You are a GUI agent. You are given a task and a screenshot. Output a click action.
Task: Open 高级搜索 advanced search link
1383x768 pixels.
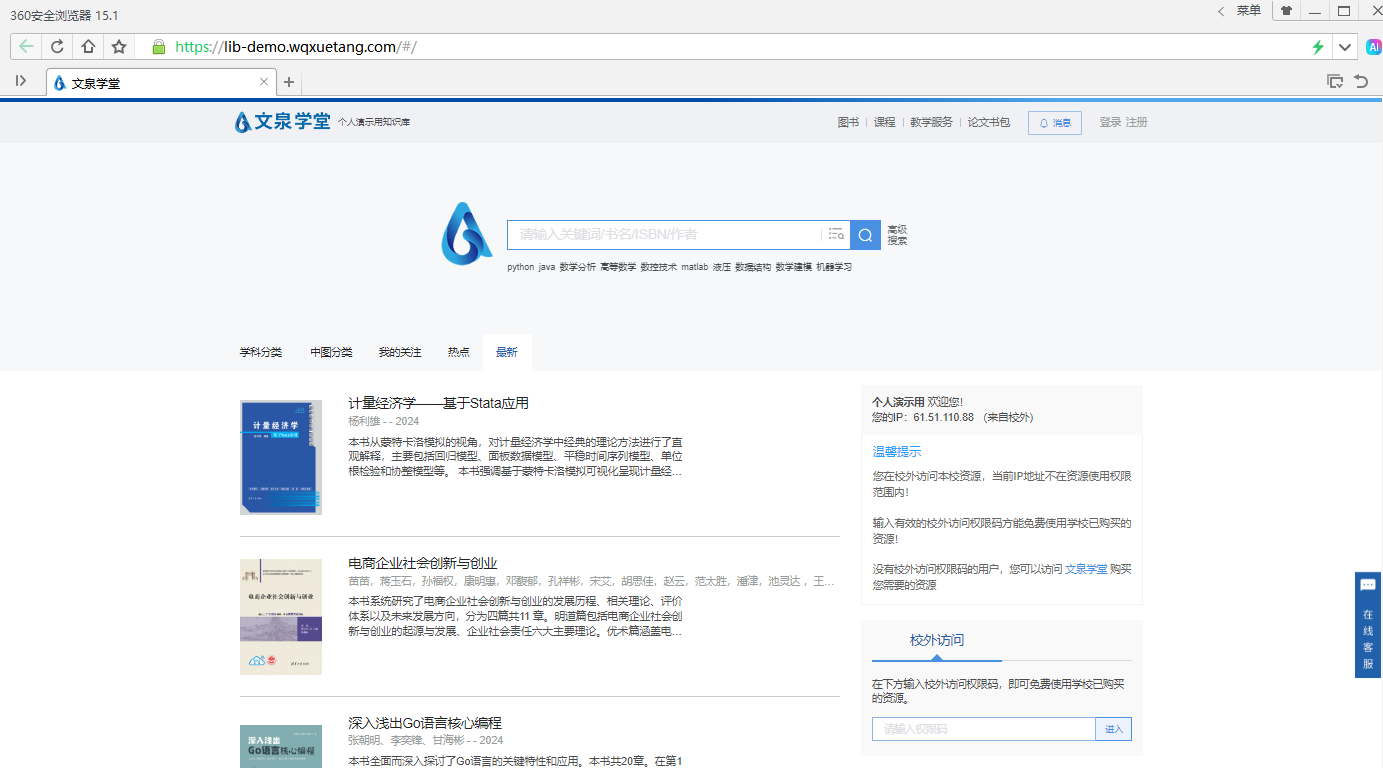[x=897, y=235]
